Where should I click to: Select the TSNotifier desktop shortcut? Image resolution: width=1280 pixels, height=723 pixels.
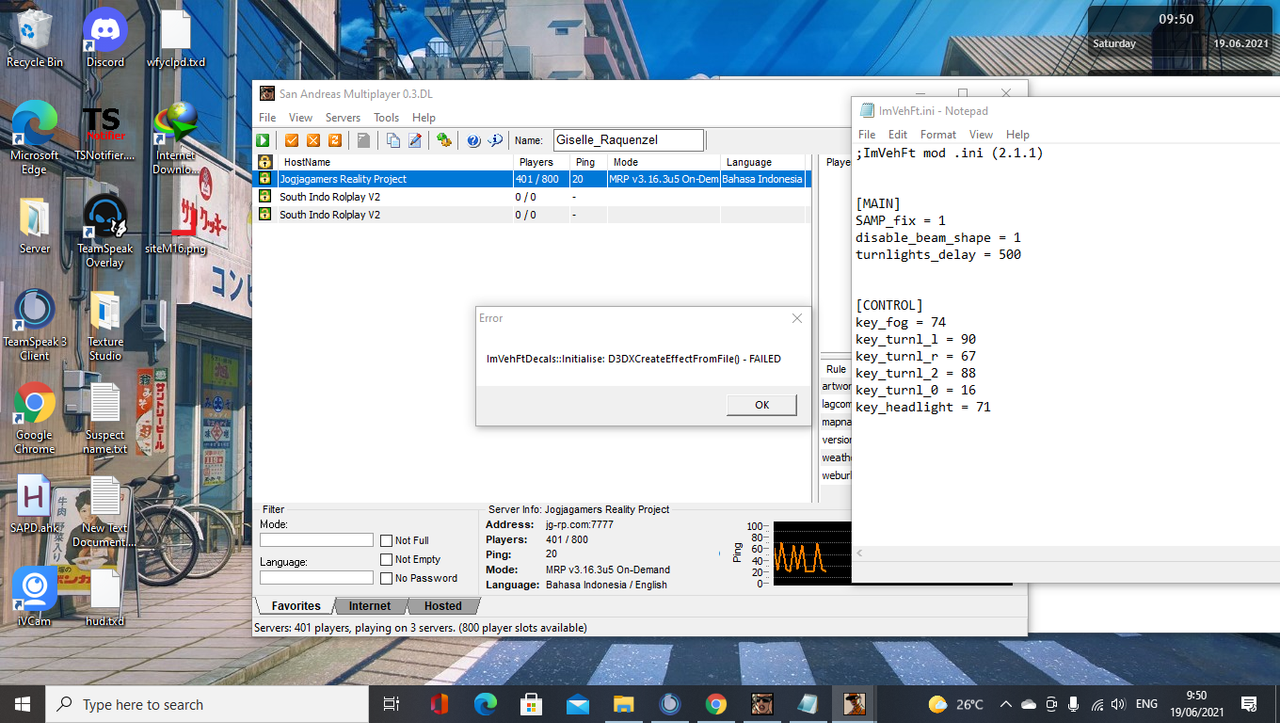tap(105, 135)
